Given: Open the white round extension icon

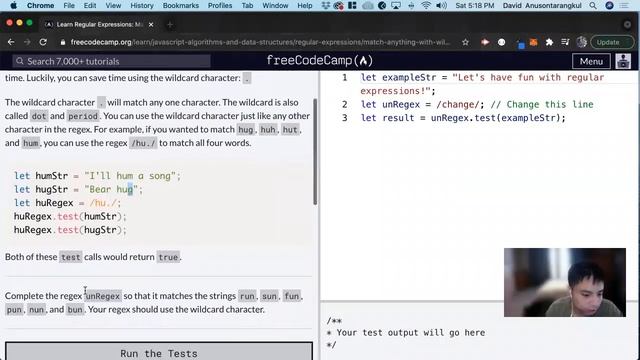Looking at the screenshot, I should (501, 42).
